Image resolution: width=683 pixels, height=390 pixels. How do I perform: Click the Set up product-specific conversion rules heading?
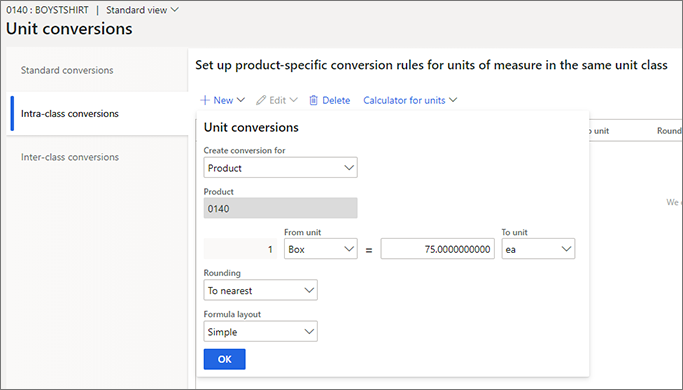(x=431, y=65)
